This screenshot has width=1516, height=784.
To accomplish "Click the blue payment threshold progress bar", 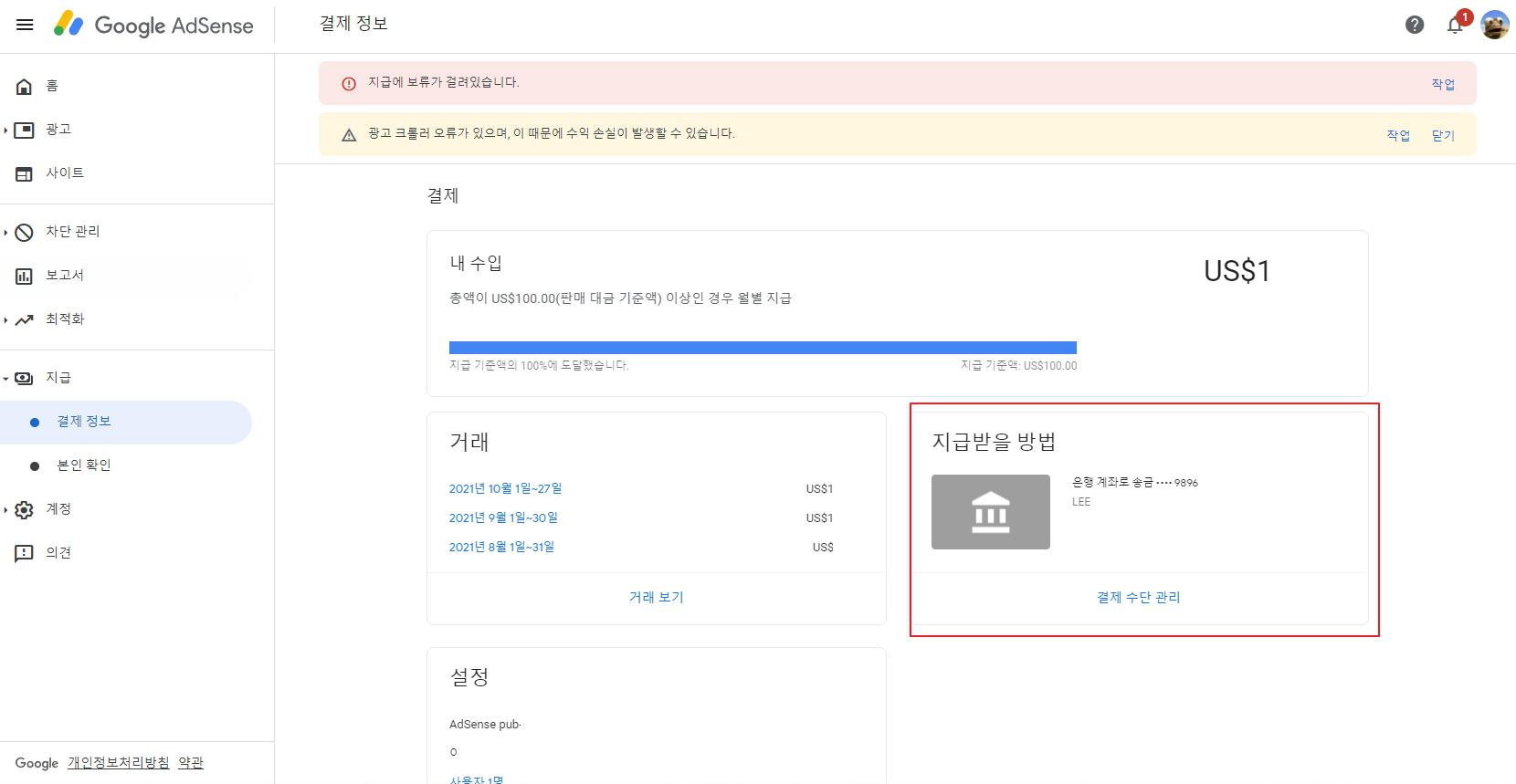I will point(763,347).
